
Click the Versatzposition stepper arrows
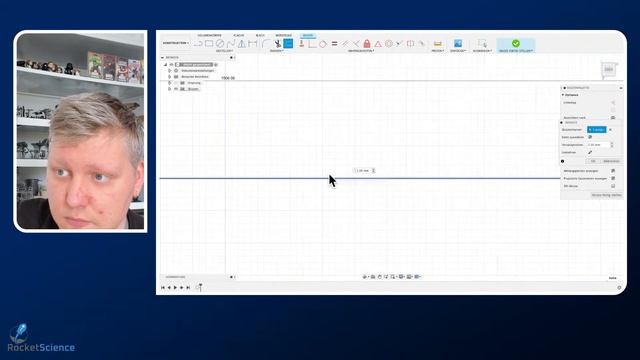click(x=612, y=145)
